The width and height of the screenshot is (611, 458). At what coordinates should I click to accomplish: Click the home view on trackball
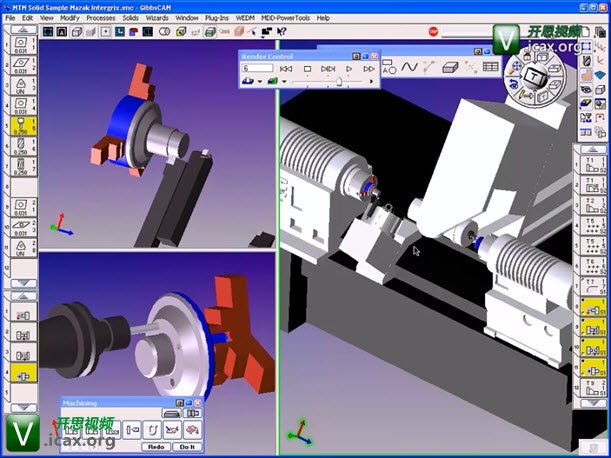pos(527,57)
